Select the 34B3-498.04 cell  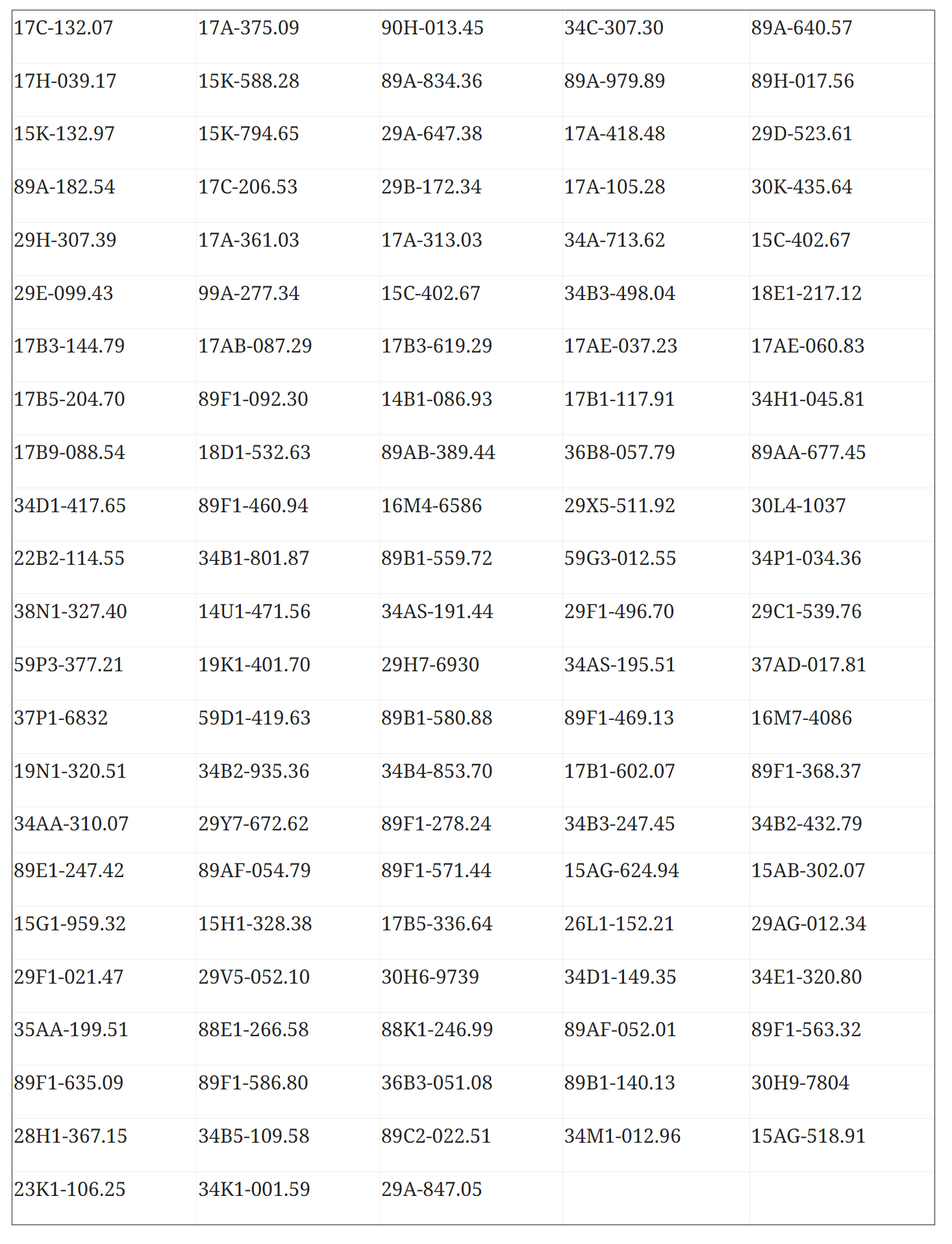tap(656, 302)
